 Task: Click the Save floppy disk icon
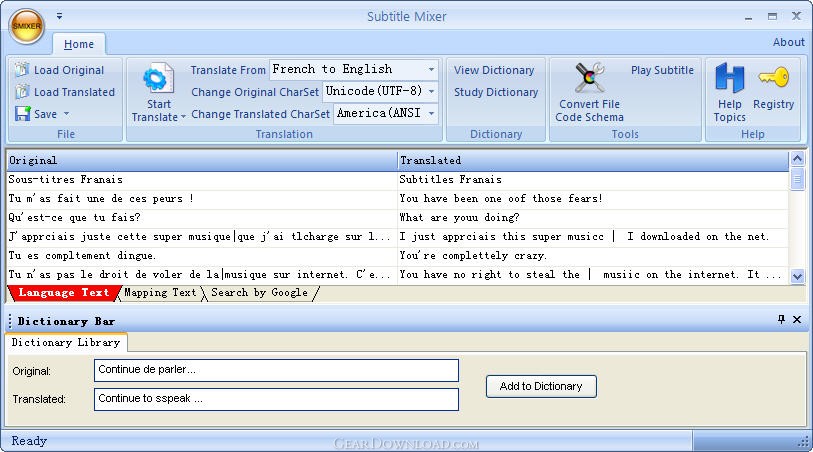[22, 114]
